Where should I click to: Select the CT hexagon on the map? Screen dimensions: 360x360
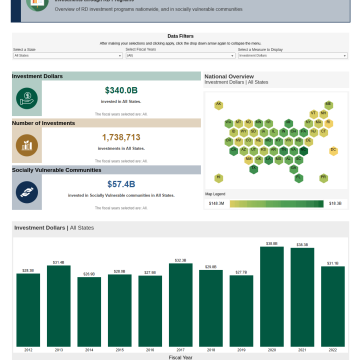pos(324,132)
